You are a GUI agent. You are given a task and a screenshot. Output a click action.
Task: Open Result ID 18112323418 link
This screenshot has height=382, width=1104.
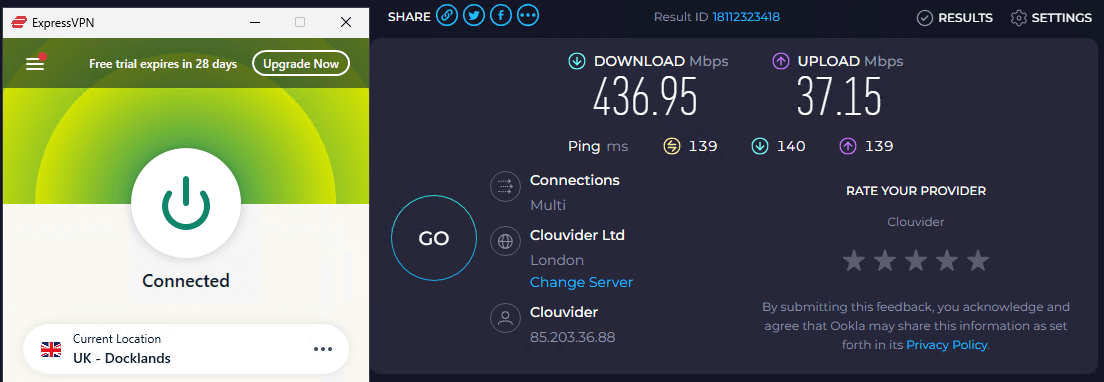746,17
